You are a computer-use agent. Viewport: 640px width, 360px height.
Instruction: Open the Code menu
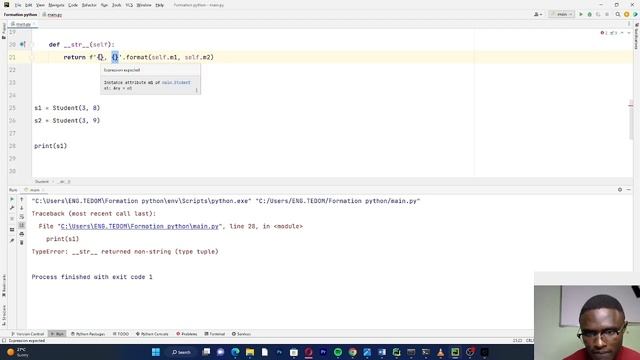(x=73, y=5)
